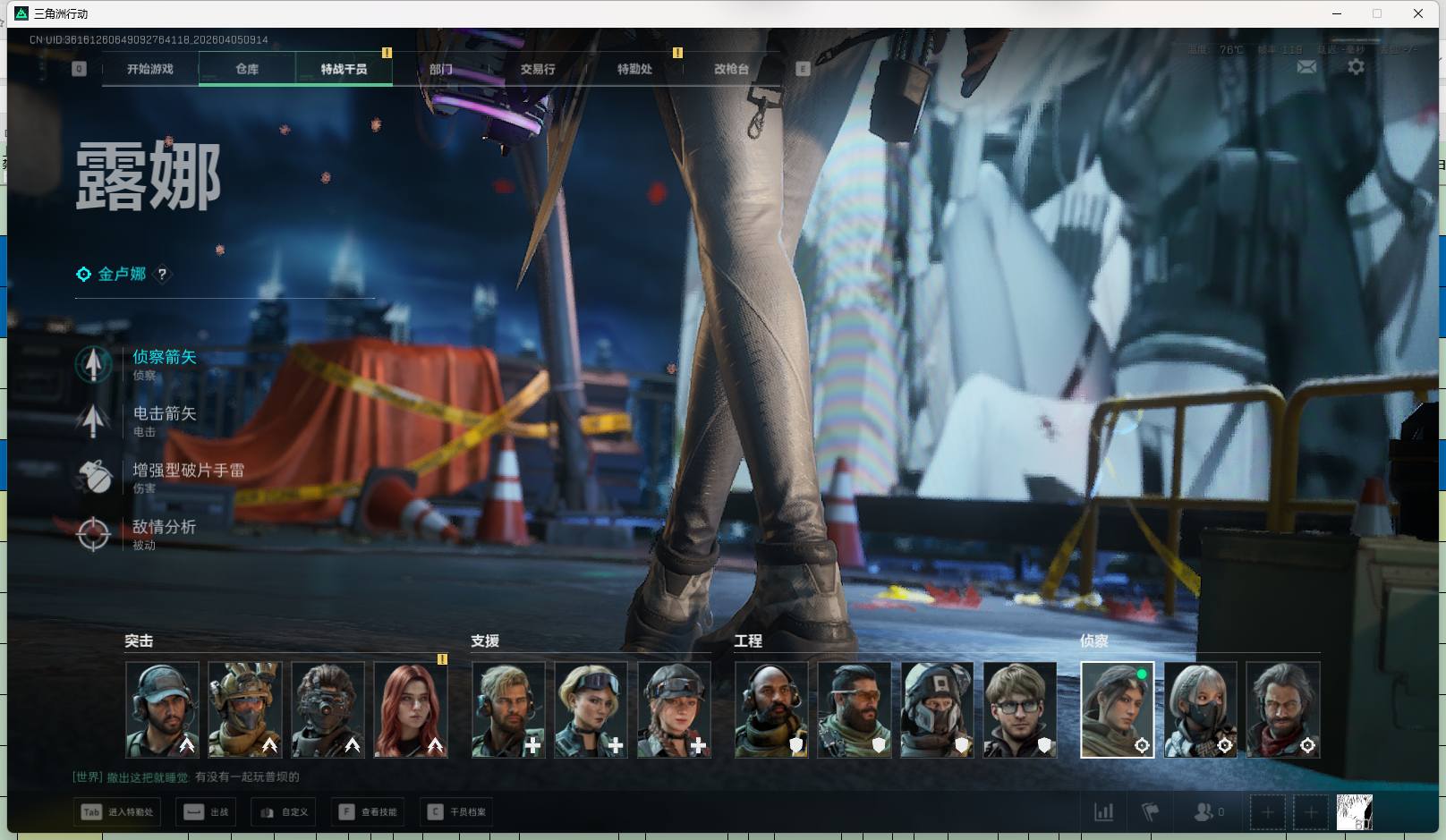Go to the 开始游戏 tab
Screen dimensions: 1446x840
[150, 69]
